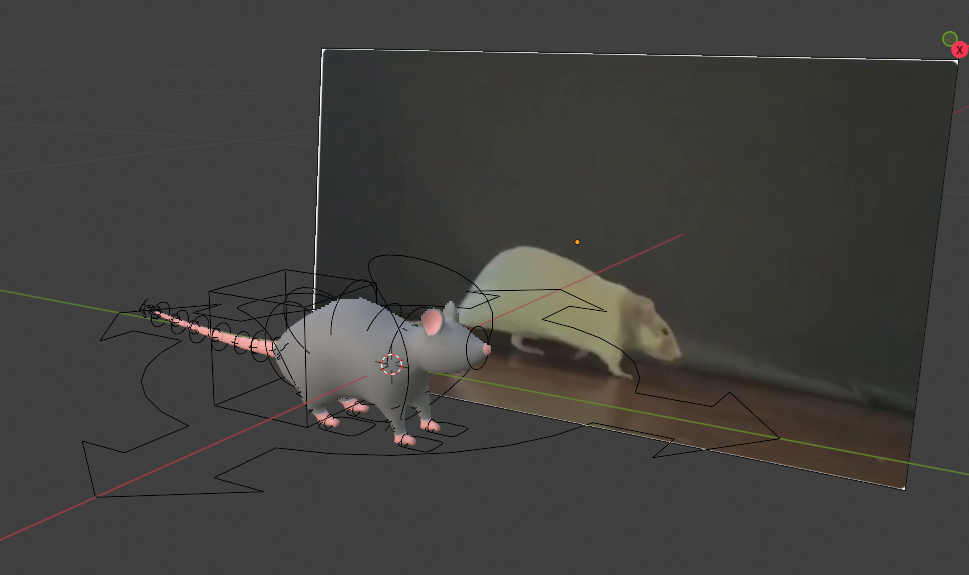Select the circular nose control on rat's snout
Screen dimensions: 969x575
(x=476, y=347)
